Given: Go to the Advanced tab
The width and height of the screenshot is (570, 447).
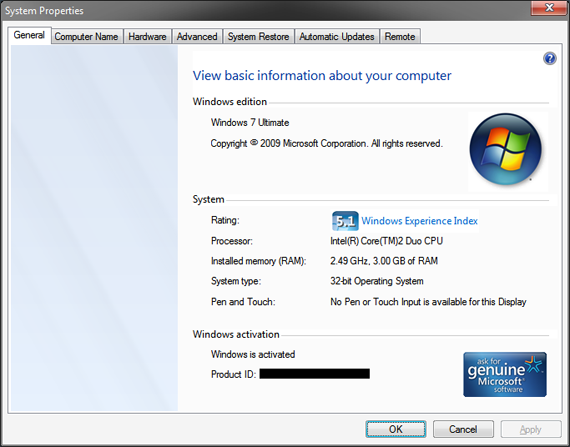Looking at the screenshot, I should 197,37.
